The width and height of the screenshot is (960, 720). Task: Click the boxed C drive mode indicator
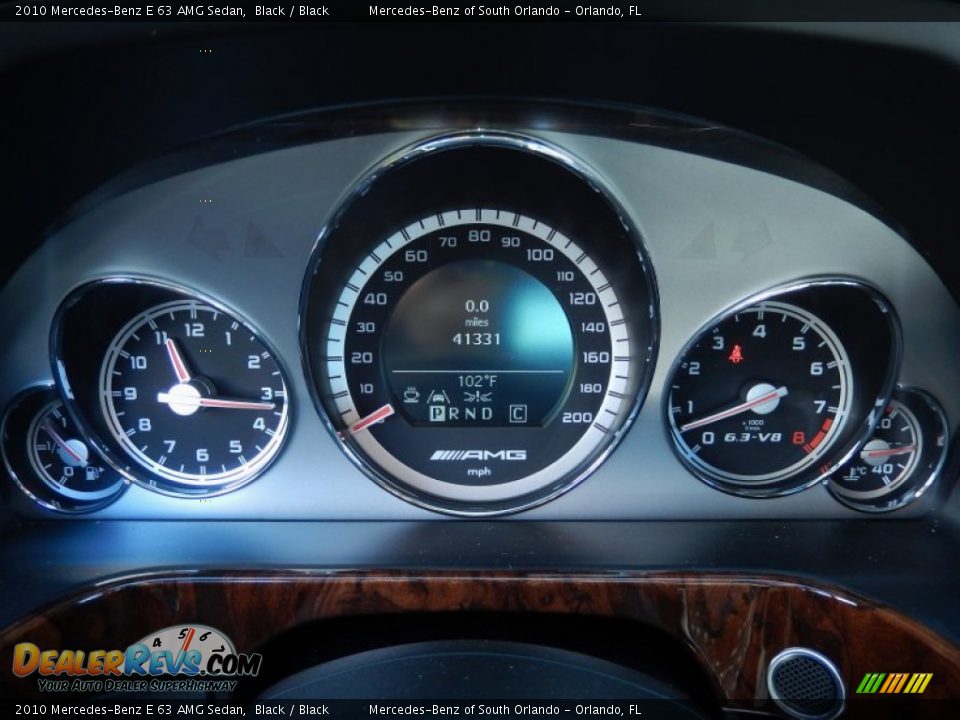coord(517,413)
